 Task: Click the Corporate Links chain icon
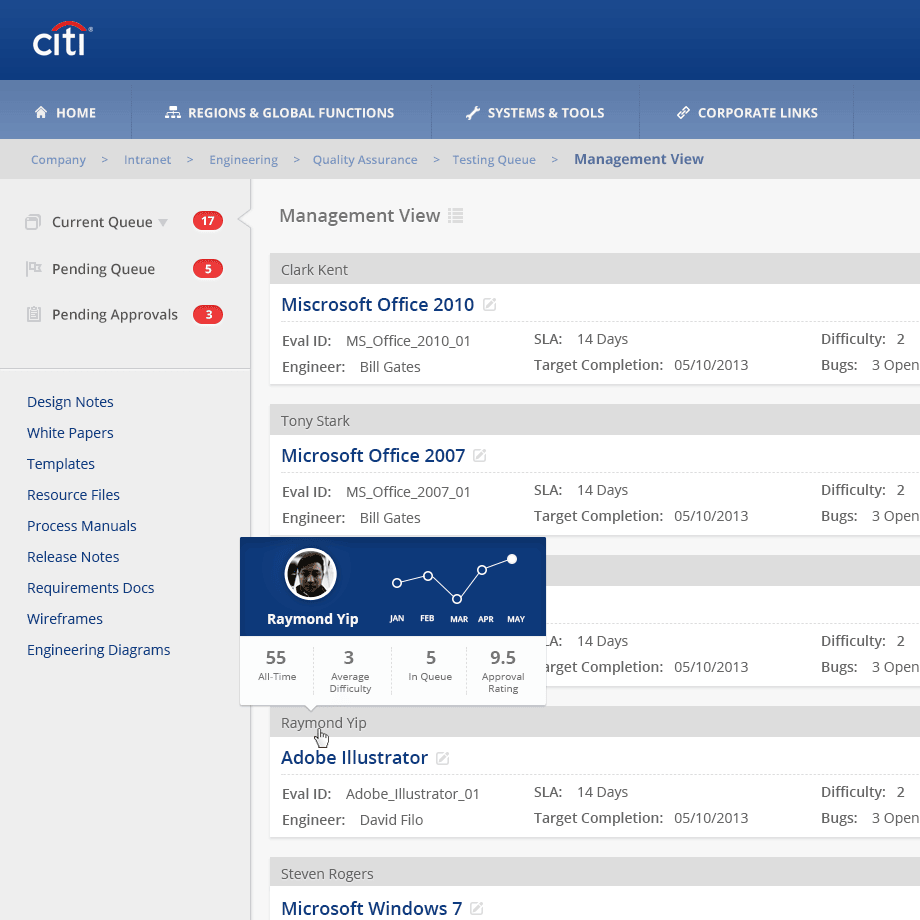click(x=683, y=113)
